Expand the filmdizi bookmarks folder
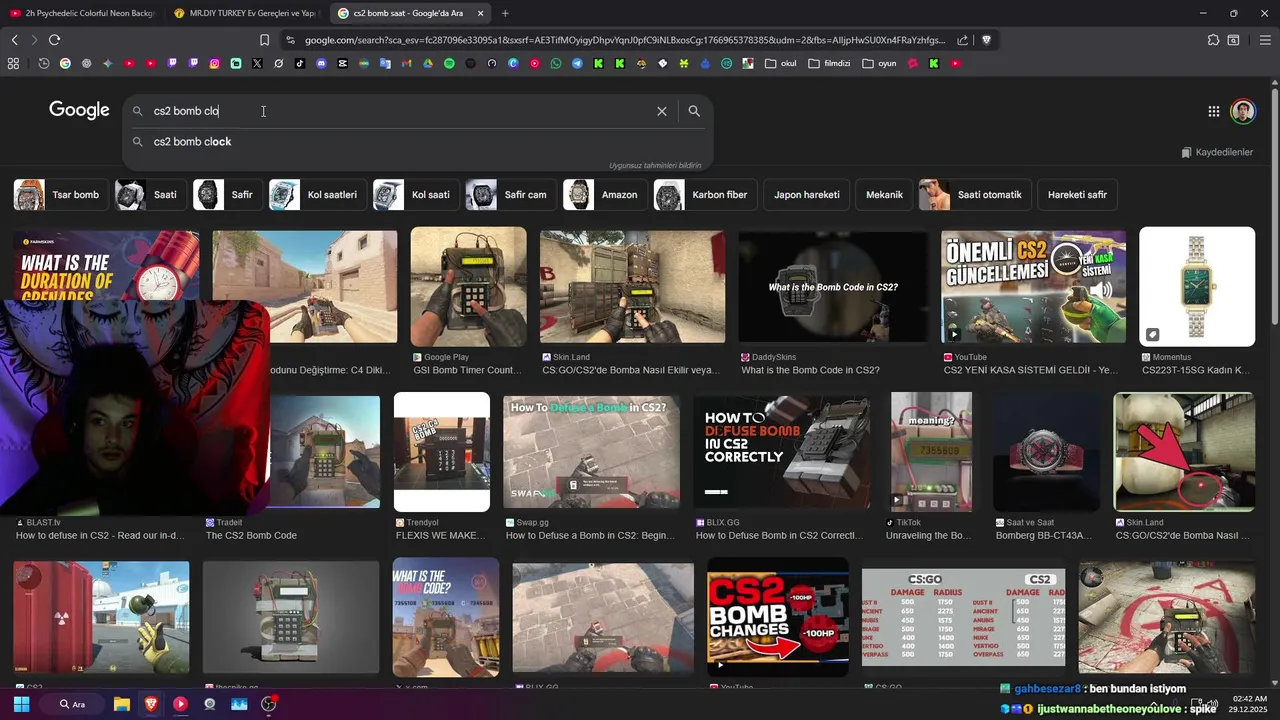 pos(829,63)
